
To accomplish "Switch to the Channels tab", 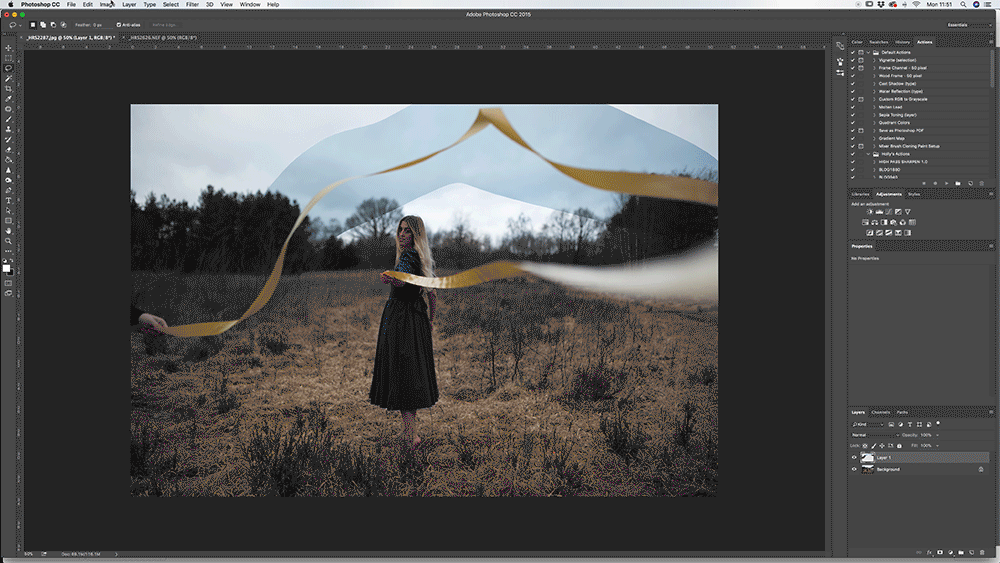I will (x=880, y=412).
